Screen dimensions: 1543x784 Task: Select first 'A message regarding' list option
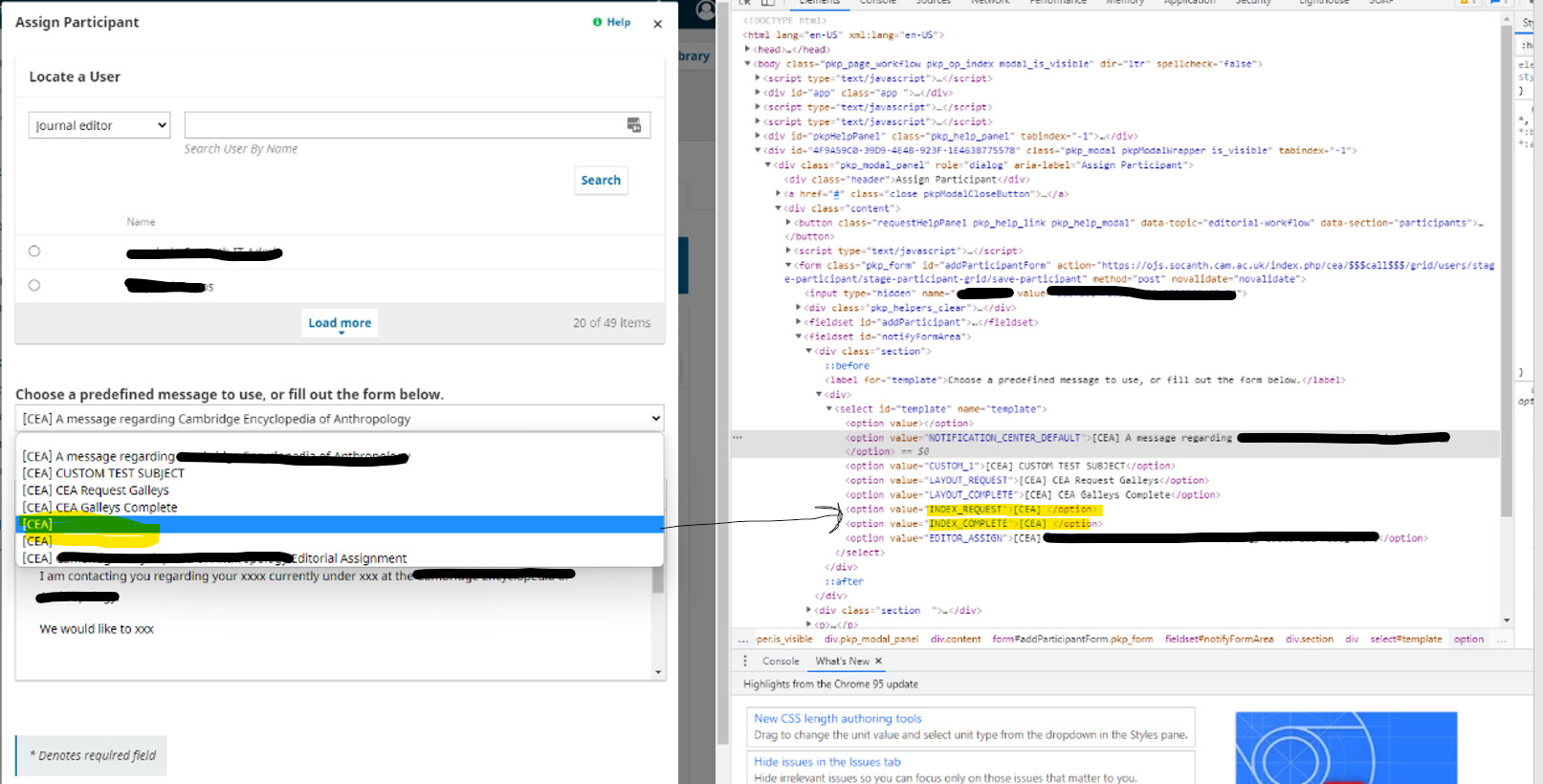coord(340,456)
